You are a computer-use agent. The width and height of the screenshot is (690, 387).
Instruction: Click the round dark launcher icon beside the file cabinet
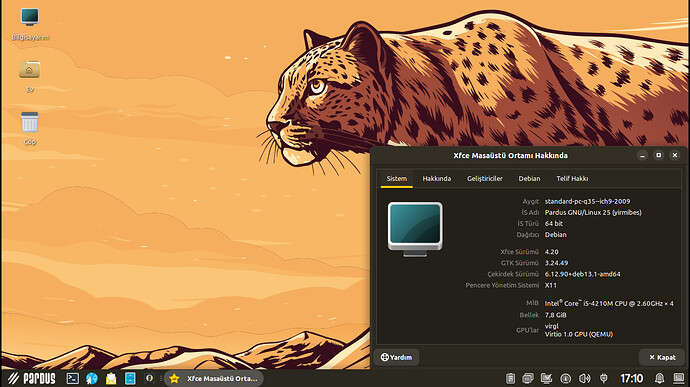149,378
